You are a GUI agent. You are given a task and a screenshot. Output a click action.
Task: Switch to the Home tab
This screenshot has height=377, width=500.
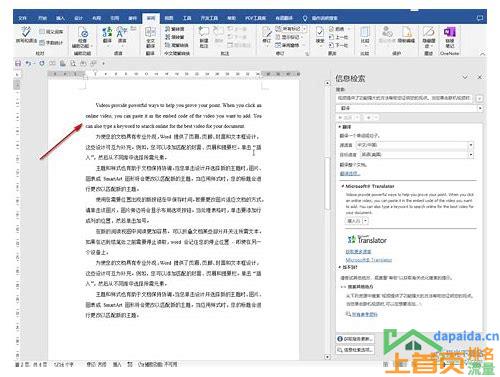pyautogui.click(x=42, y=18)
